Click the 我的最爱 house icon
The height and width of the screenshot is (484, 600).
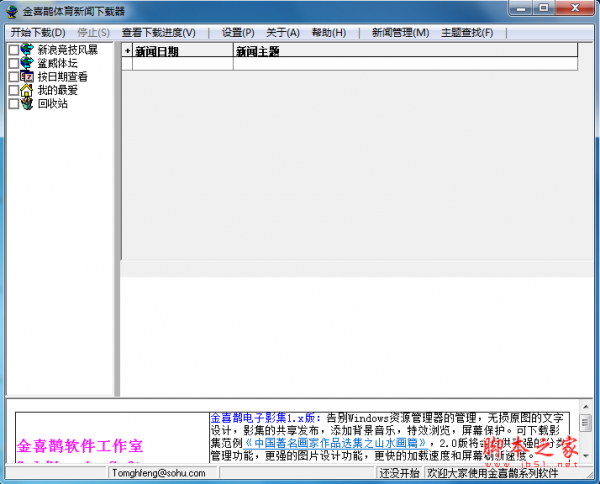[27, 90]
